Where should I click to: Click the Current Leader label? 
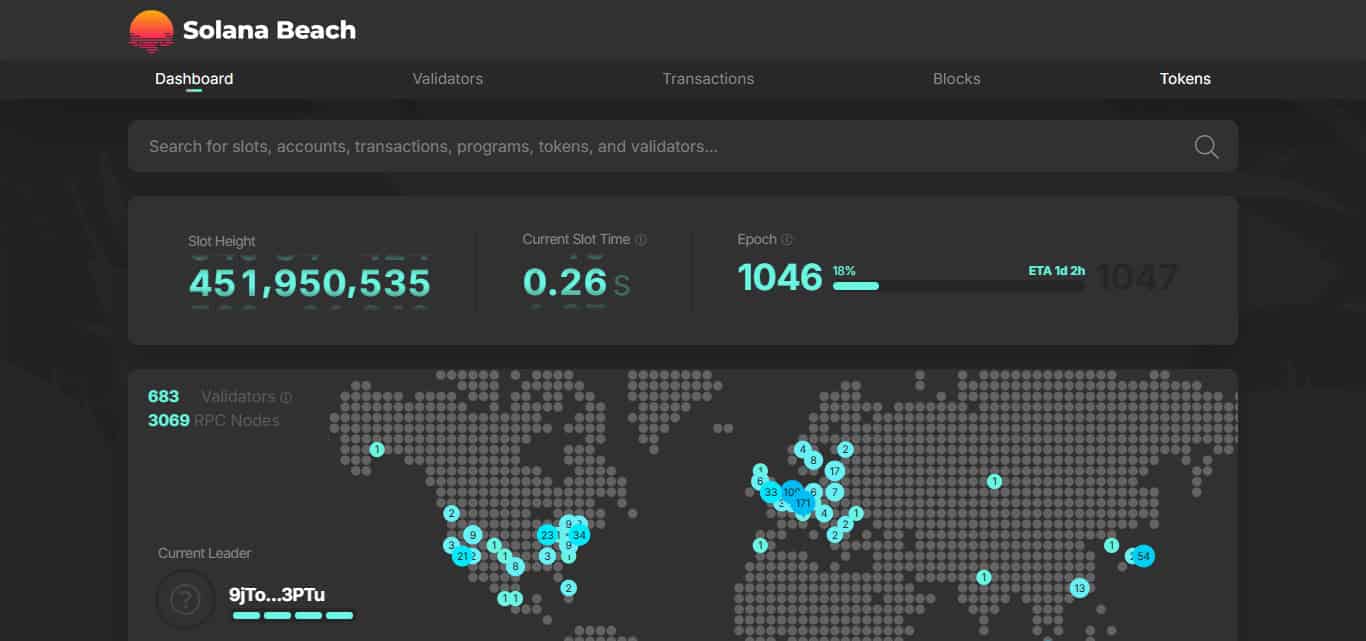tap(205, 553)
